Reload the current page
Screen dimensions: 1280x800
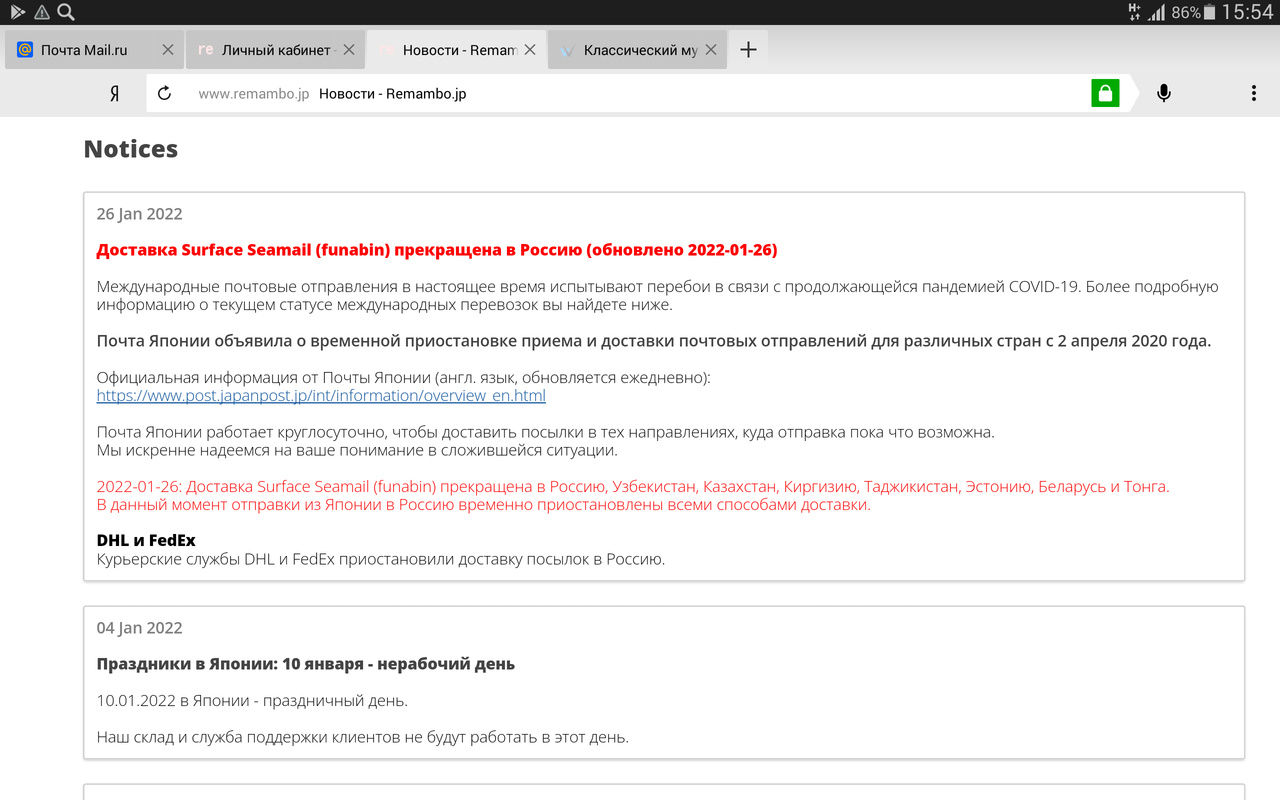[166, 94]
